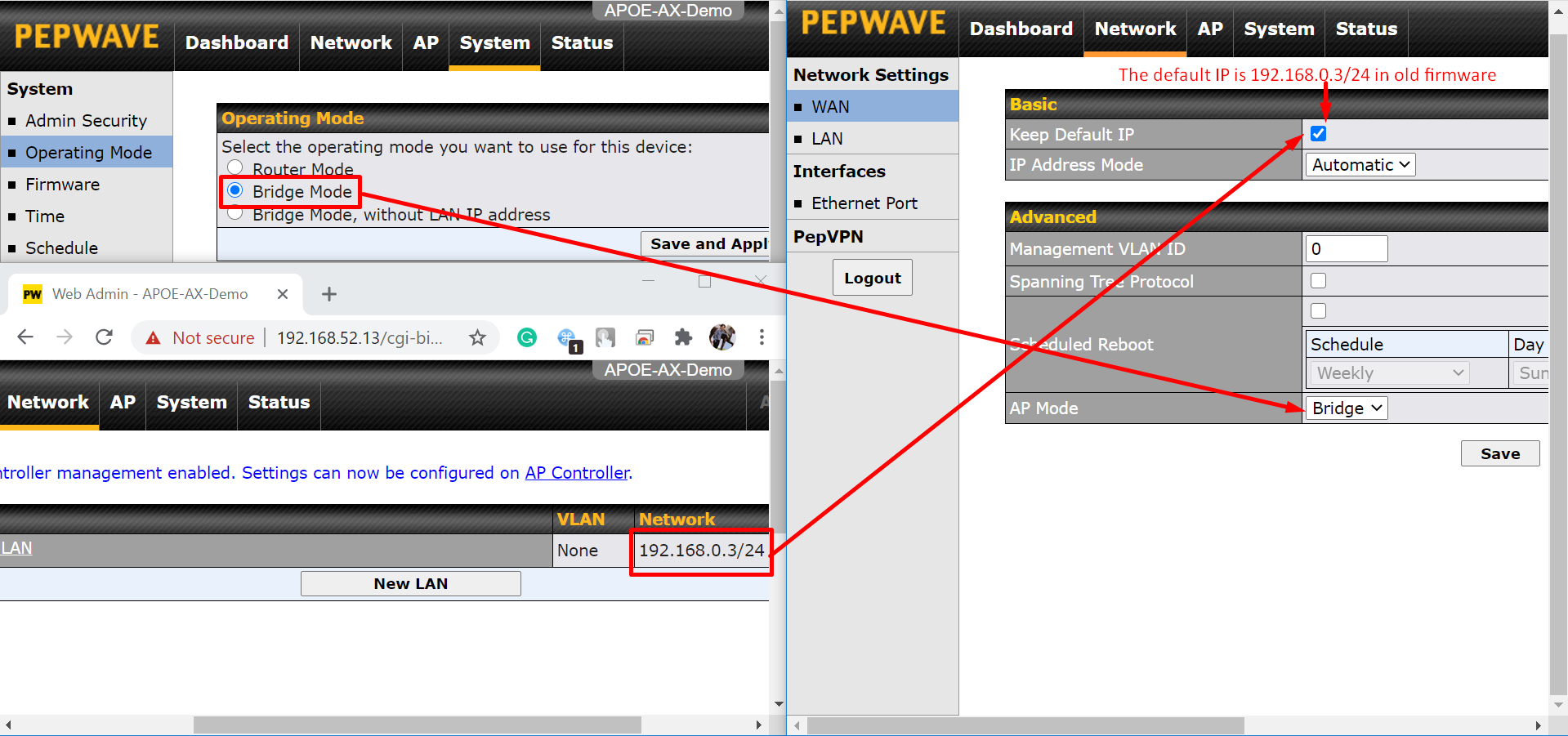Viewport: 1568px width, 736px height.
Task: Expand the AP Mode Bridge dropdown
Action: (1346, 408)
